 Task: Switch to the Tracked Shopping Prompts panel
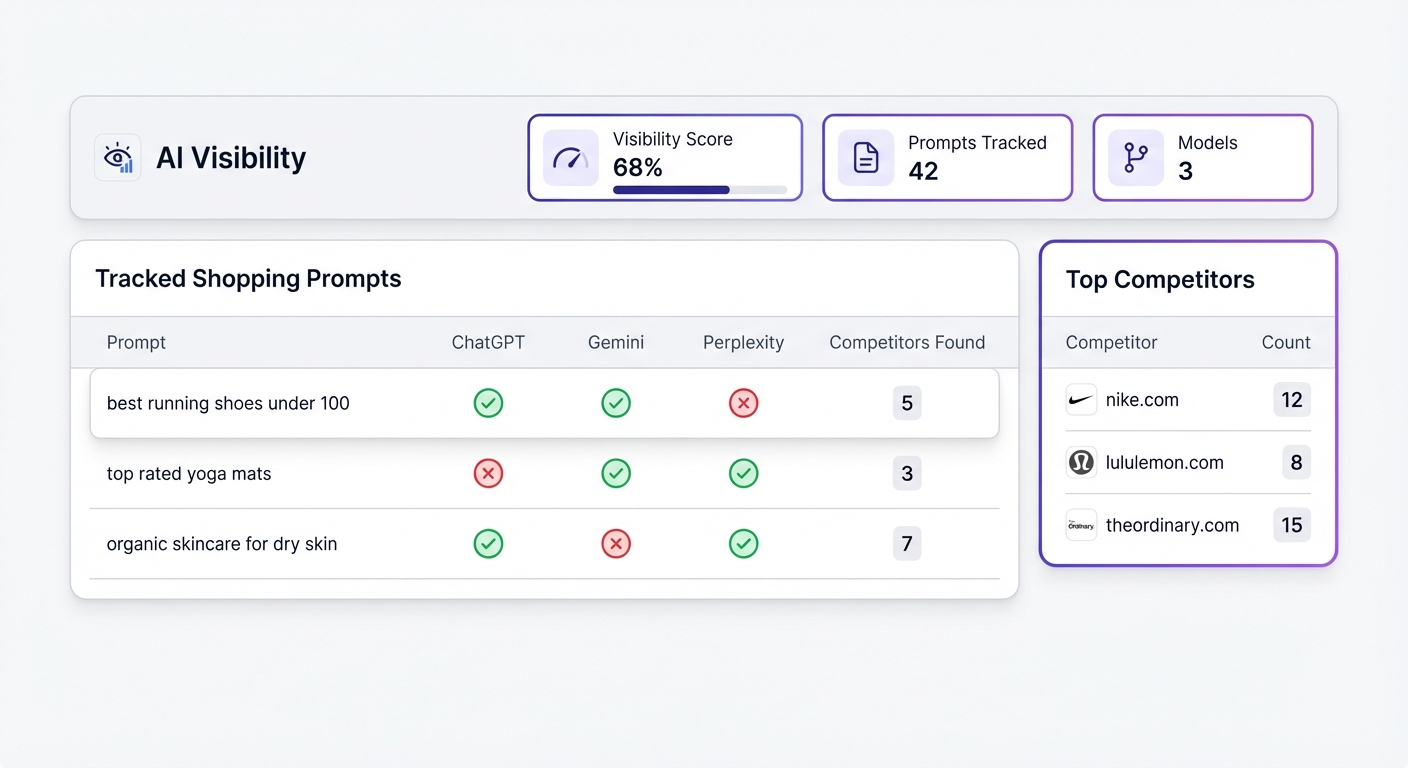click(x=248, y=278)
